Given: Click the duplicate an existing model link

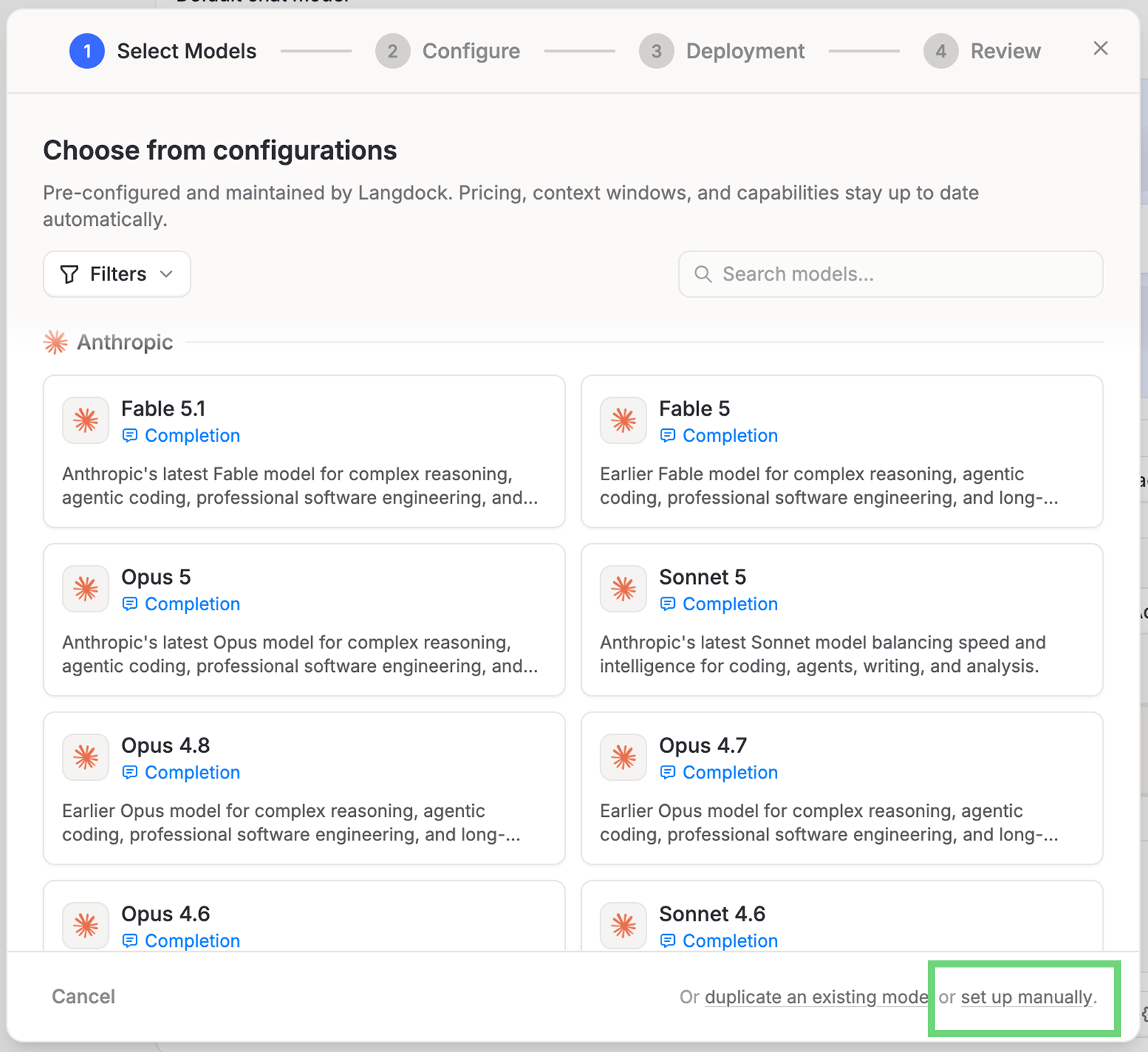Looking at the screenshot, I should (817, 997).
